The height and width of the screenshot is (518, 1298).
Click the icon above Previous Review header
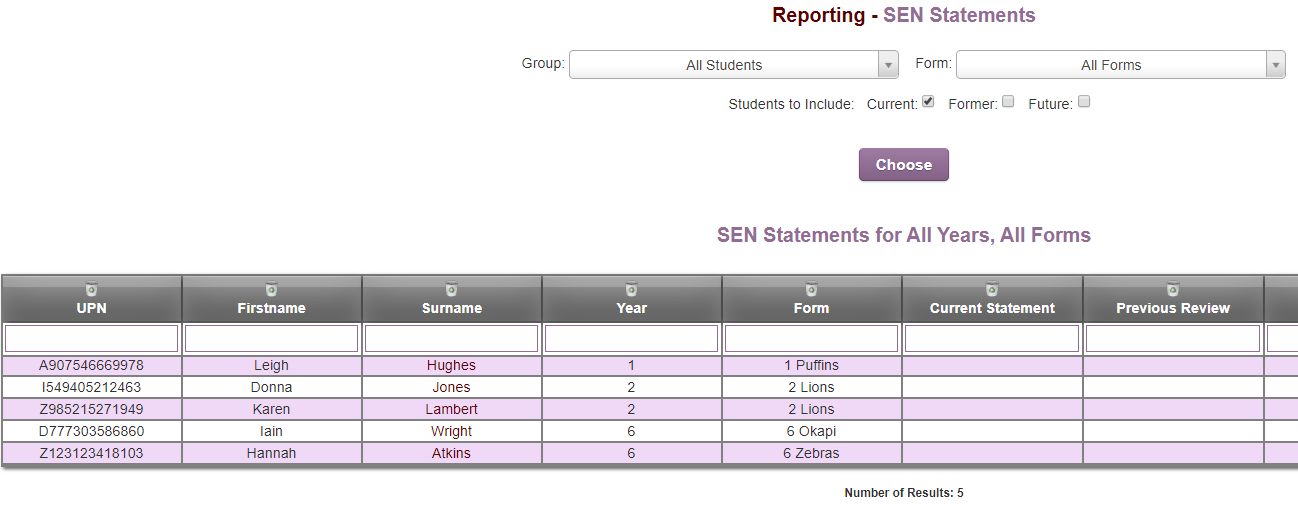click(x=1173, y=289)
